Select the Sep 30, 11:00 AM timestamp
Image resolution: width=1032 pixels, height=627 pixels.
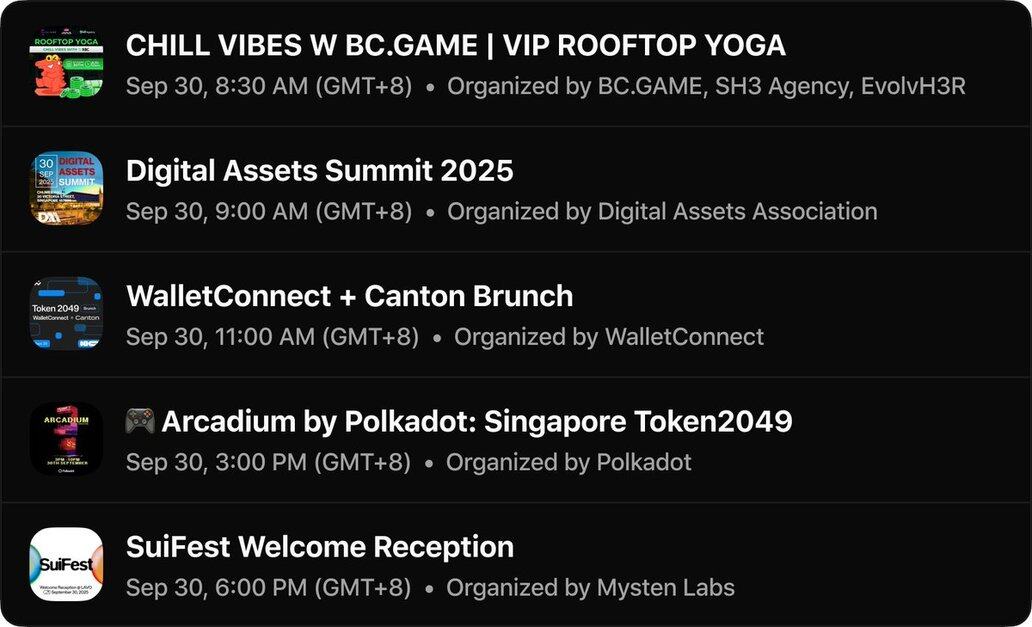point(272,337)
